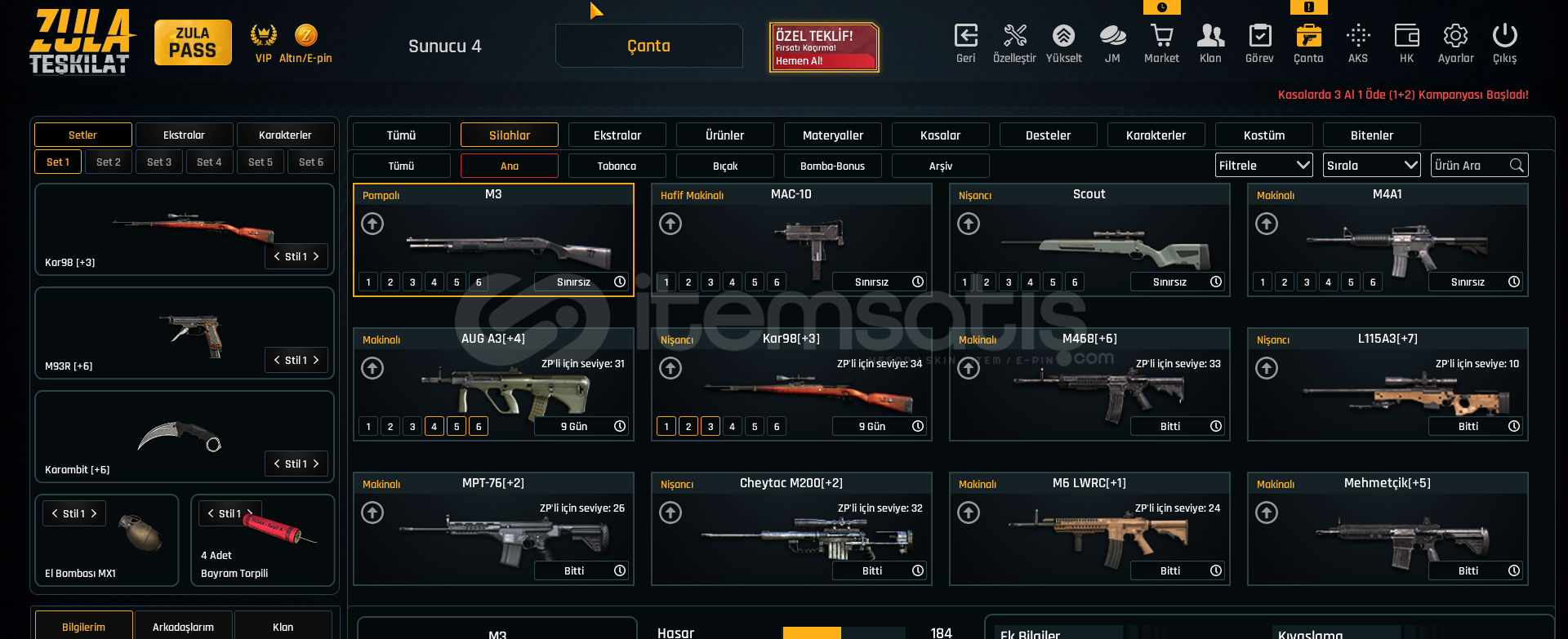Click the Çıkış power icon

[x=1504, y=36]
